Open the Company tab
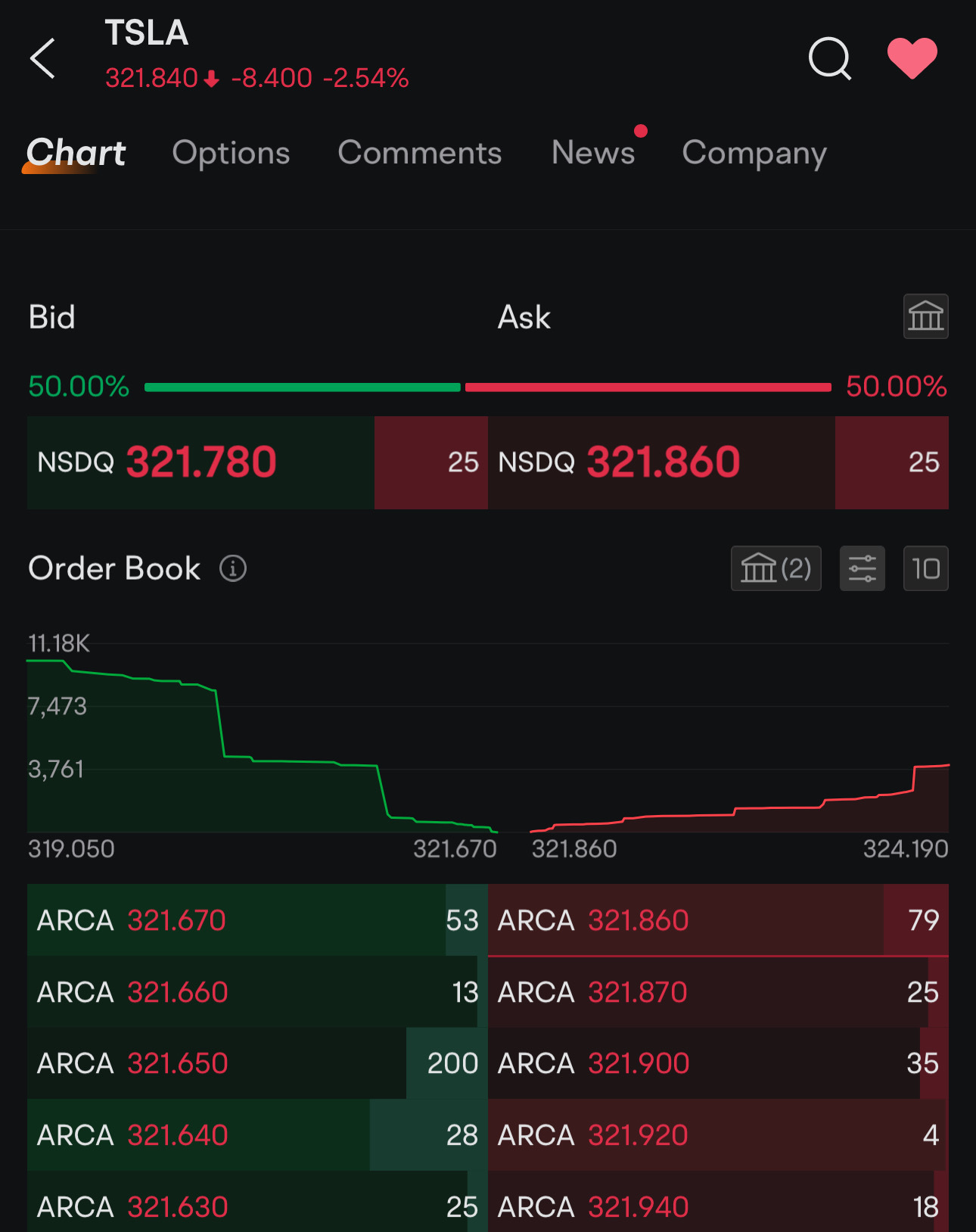The height and width of the screenshot is (1232, 976). tap(754, 154)
